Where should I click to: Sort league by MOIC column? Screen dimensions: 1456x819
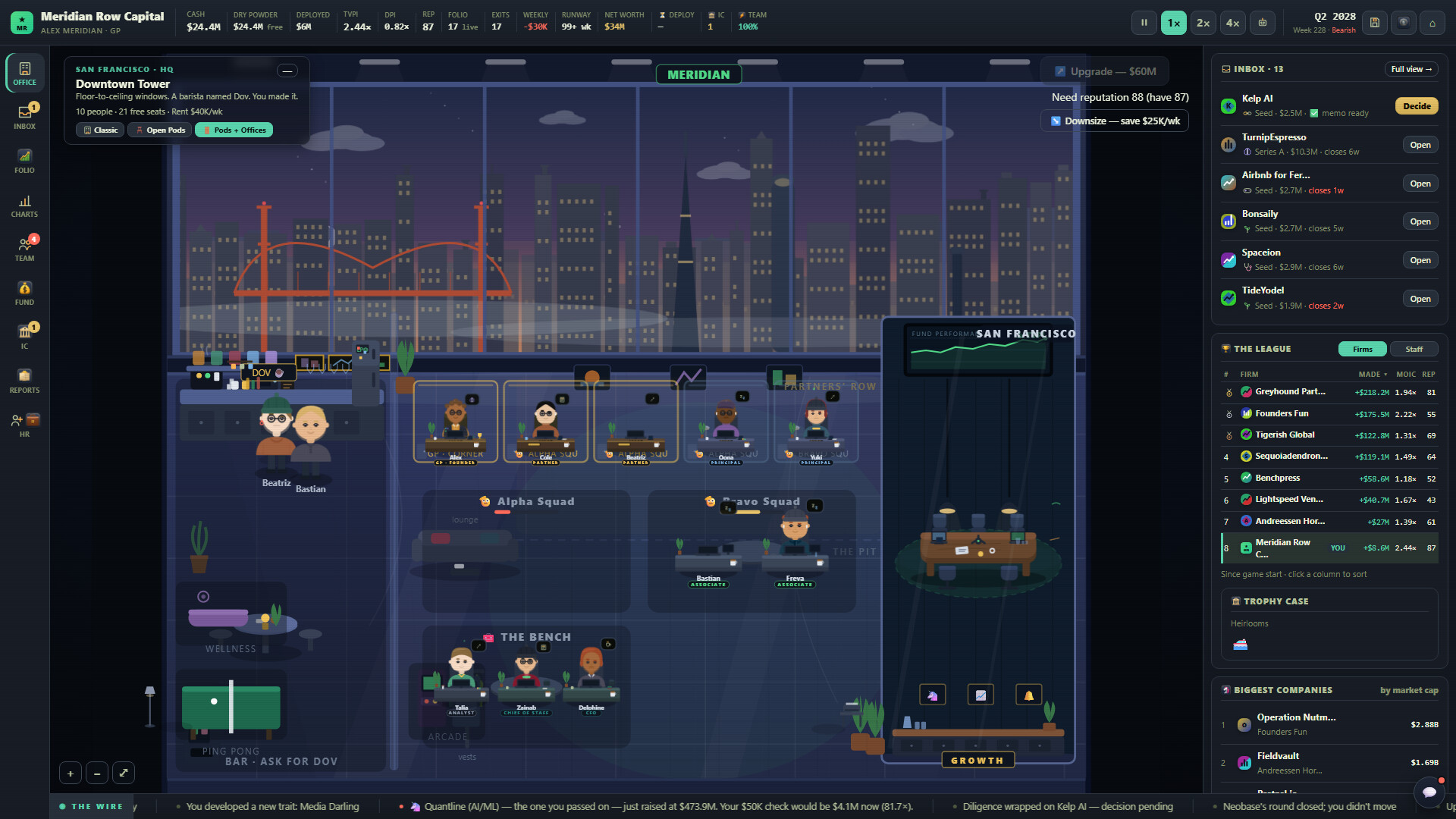(1405, 375)
